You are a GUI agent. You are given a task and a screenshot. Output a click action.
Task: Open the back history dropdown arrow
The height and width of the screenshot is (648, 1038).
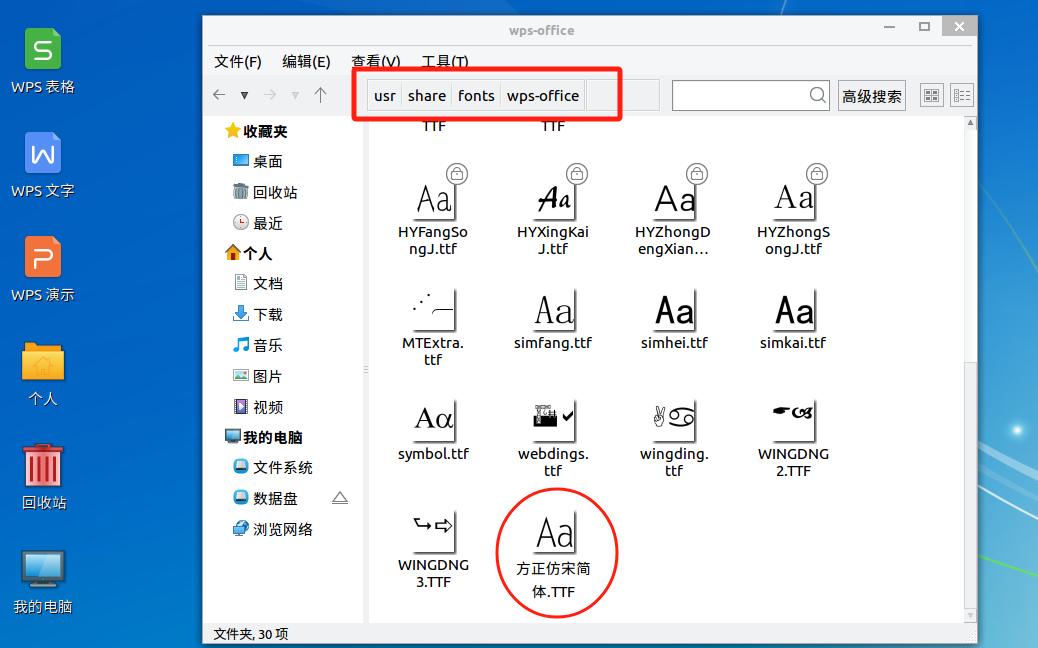pyautogui.click(x=244, y=96)
